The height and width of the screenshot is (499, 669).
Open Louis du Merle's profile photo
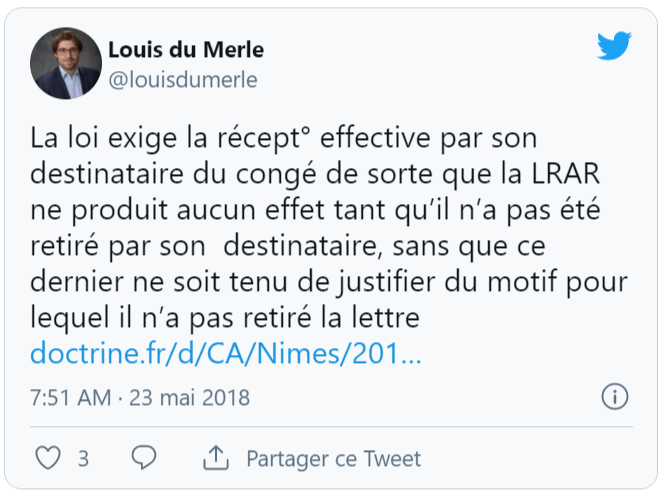(66, 64)
